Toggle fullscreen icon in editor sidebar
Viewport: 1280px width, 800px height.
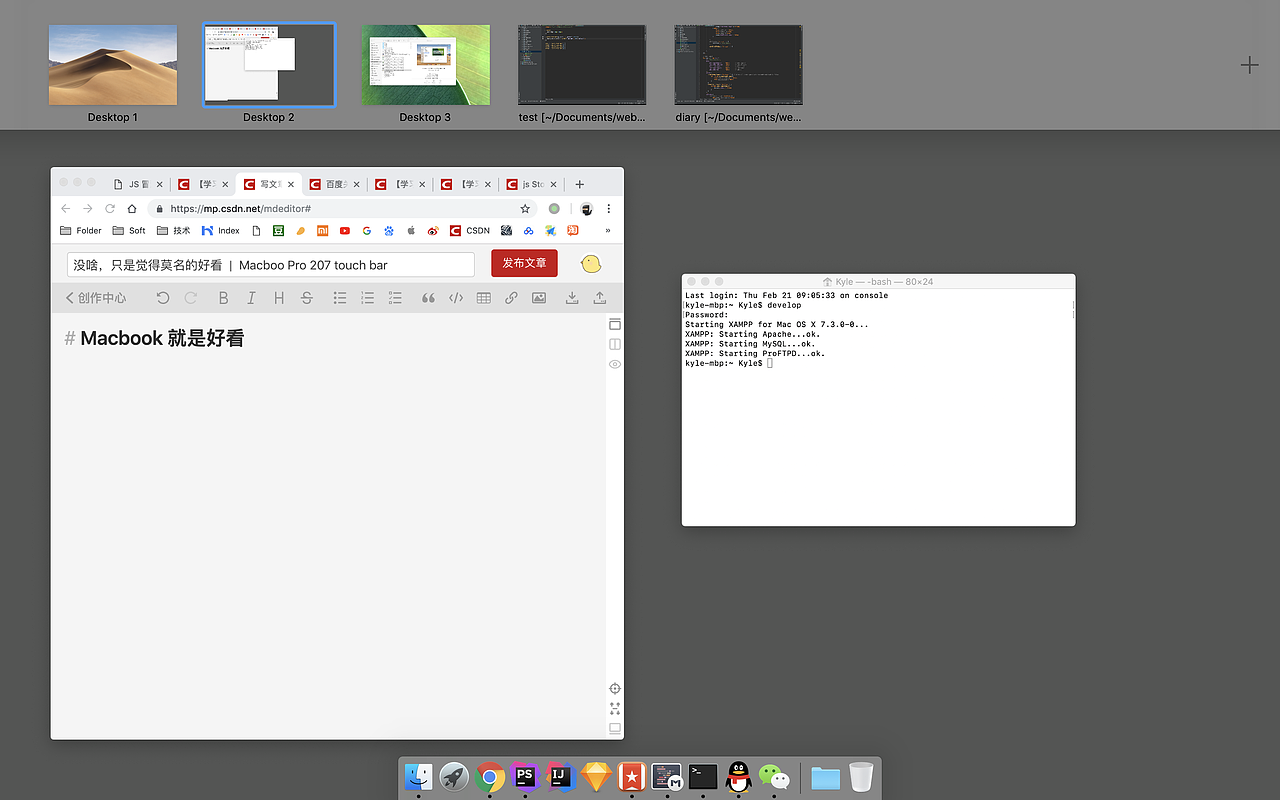[x=615, y=708]
